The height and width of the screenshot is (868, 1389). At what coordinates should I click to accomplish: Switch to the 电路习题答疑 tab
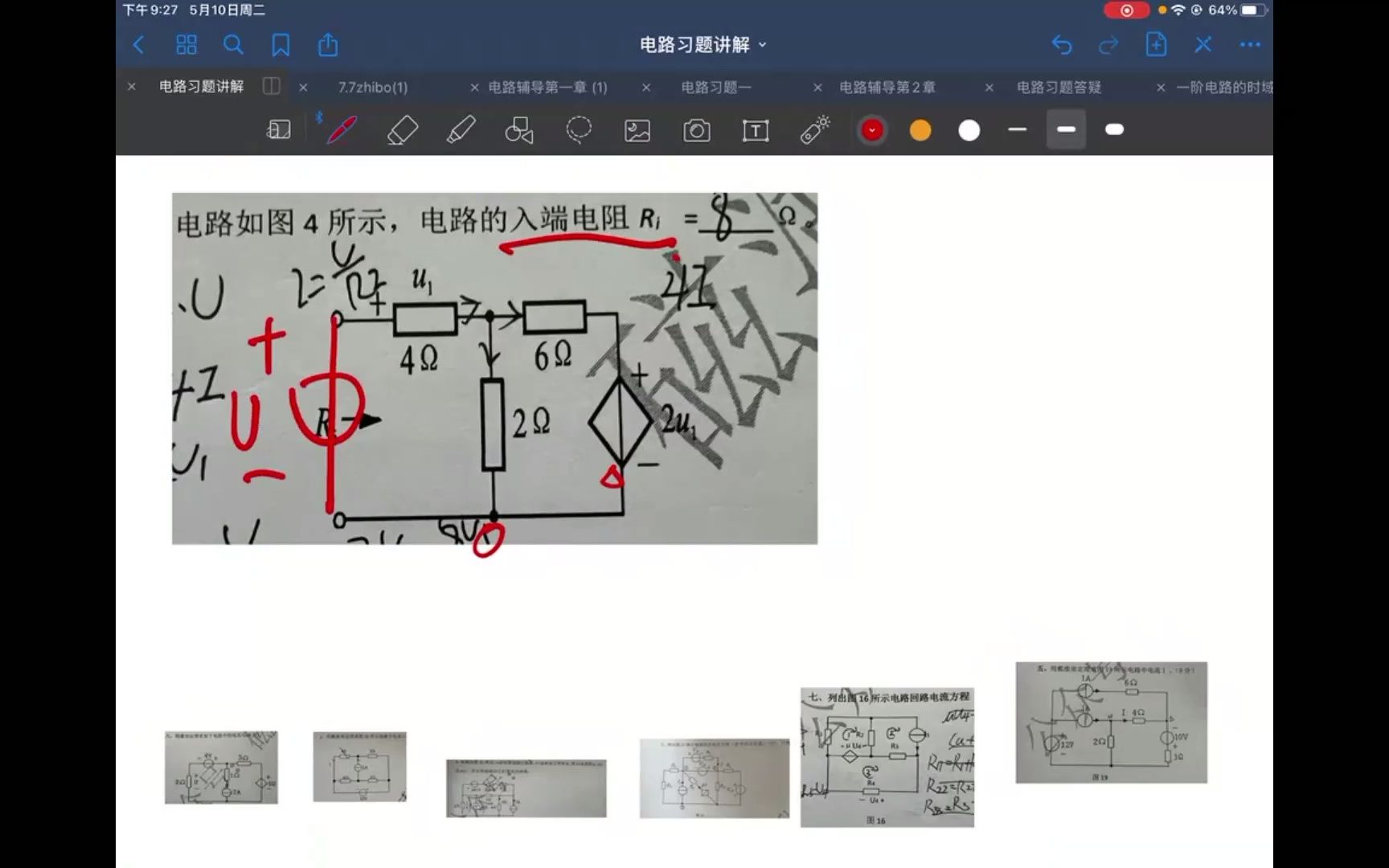tap(1059, 87)
